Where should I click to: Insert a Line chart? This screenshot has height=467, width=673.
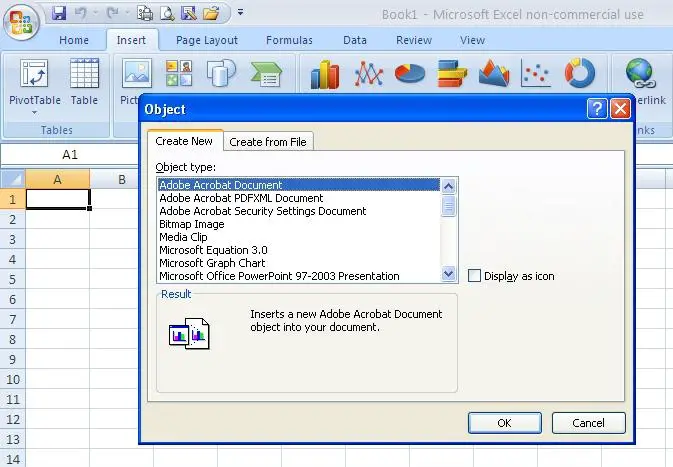368,74
